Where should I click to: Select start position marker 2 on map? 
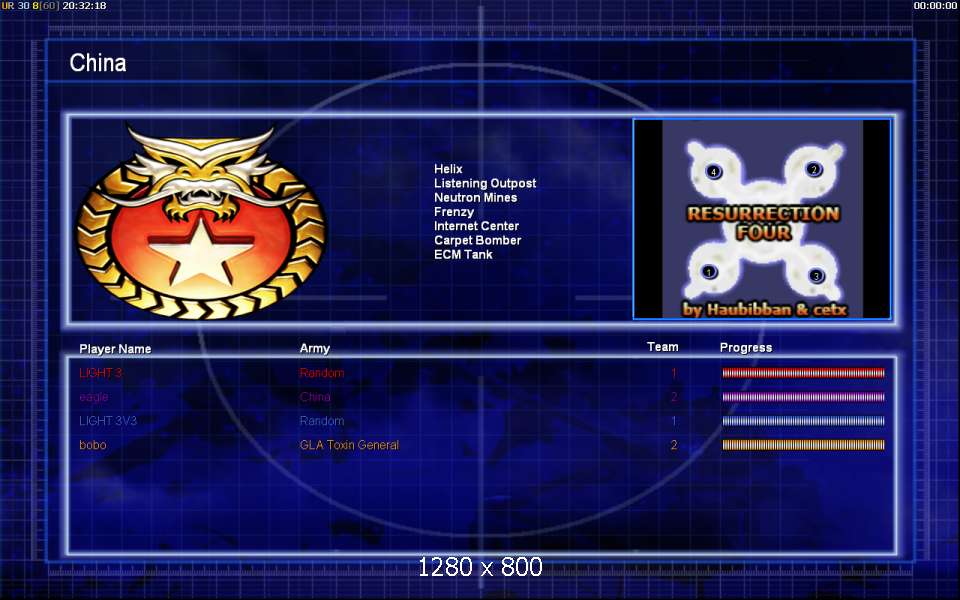point(813,170)
